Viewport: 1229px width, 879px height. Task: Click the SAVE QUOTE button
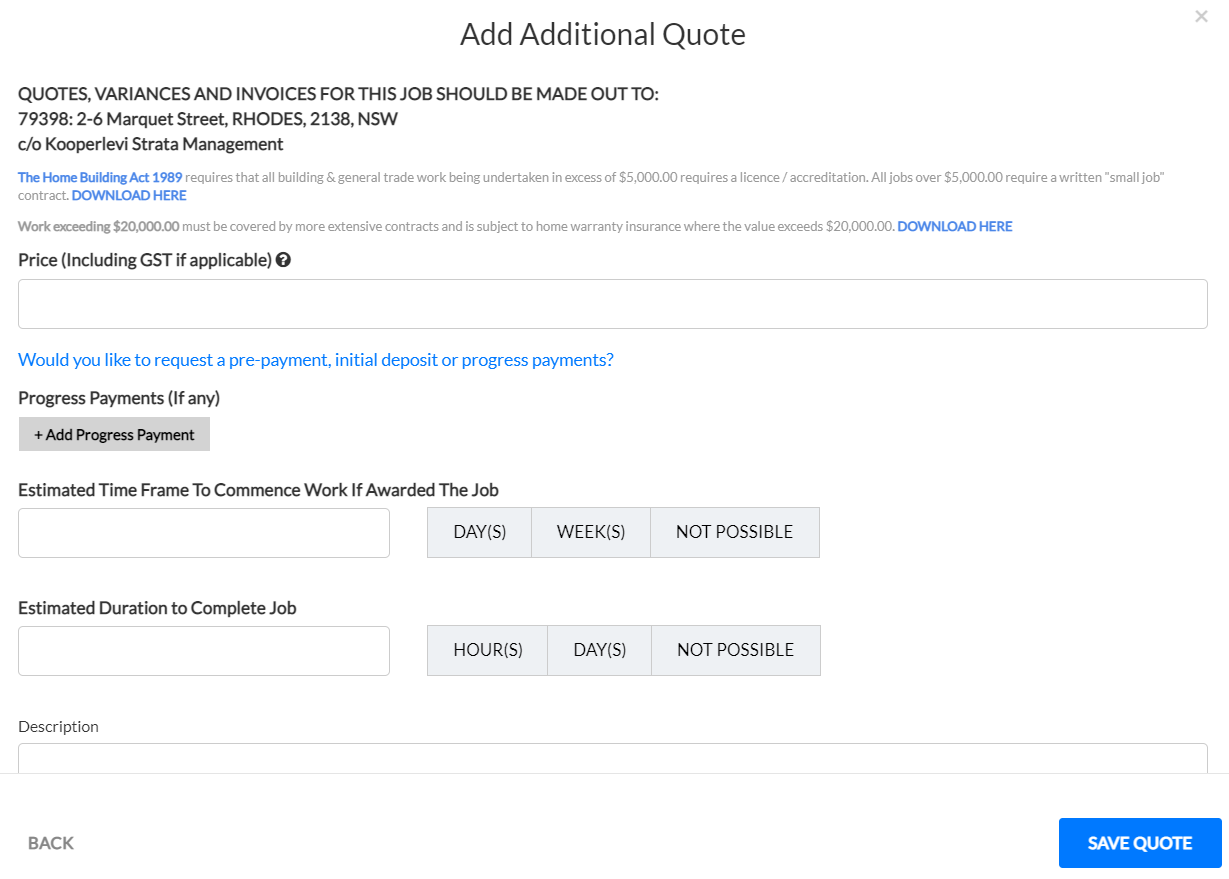pos(1140,843)
